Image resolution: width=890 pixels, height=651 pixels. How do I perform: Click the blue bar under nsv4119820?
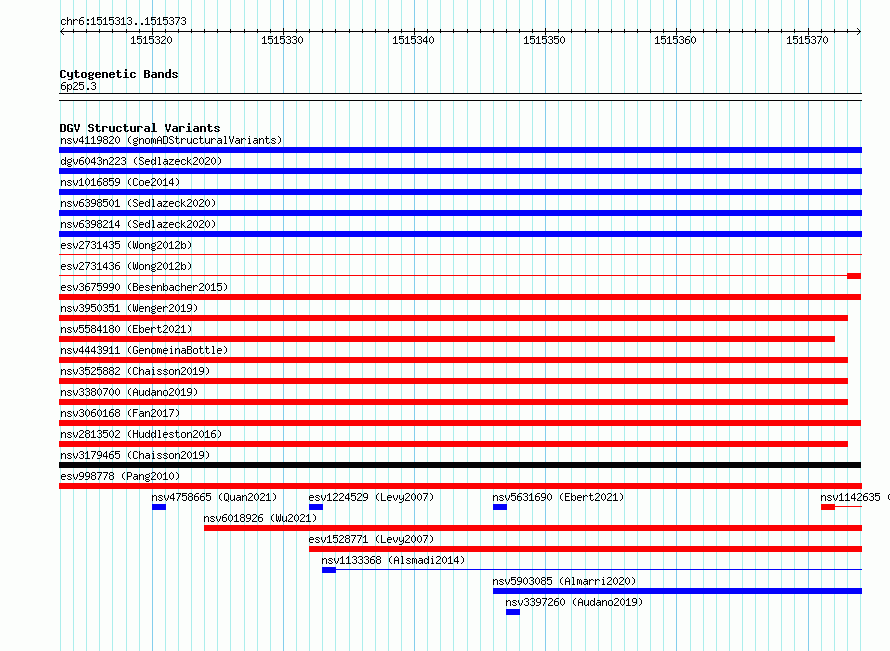pyautogui.click(x=460, y=150)
